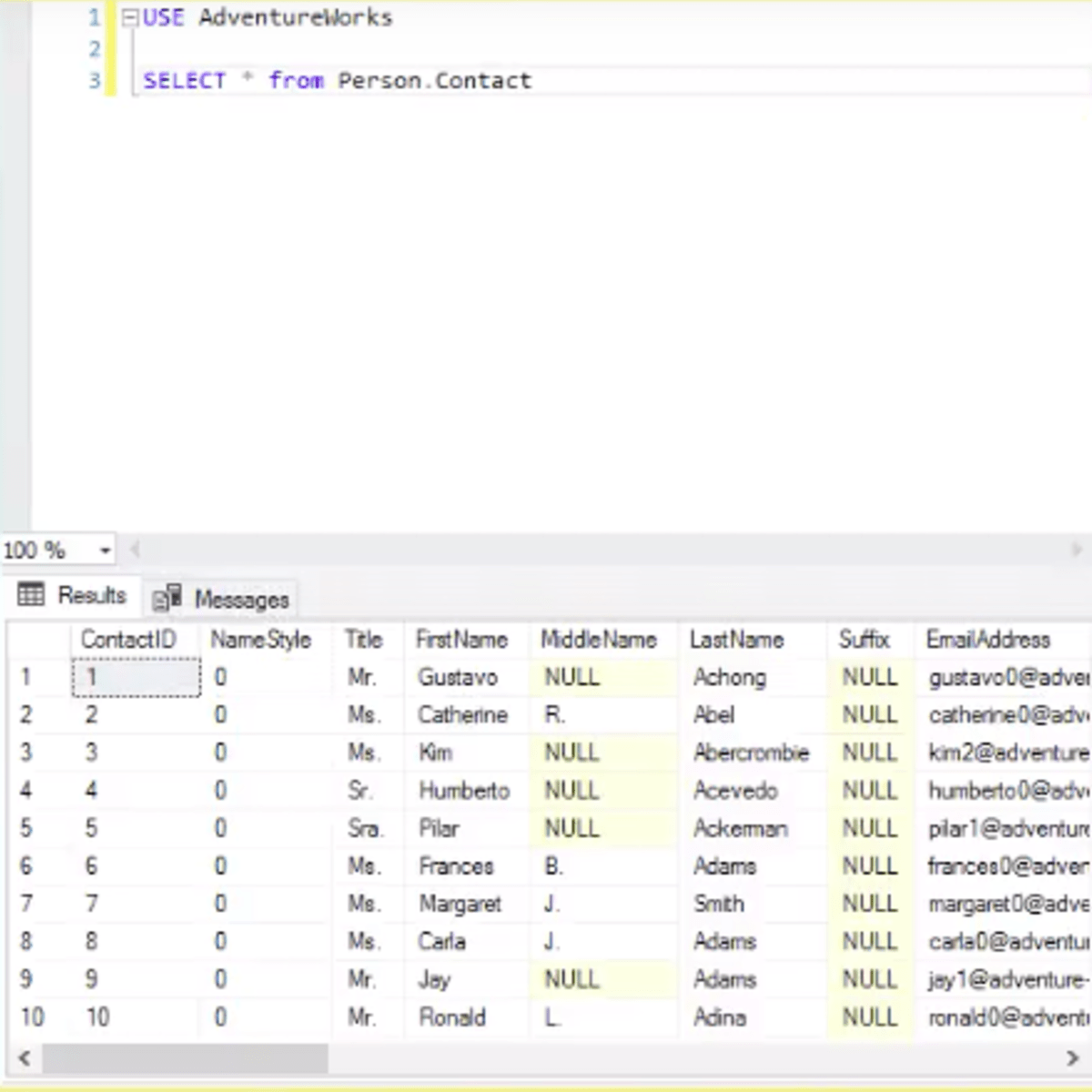Viewport: 1092px width, 1092px height.
Task: Select the 'Carla' first name cell
Action: coord(467,942)
